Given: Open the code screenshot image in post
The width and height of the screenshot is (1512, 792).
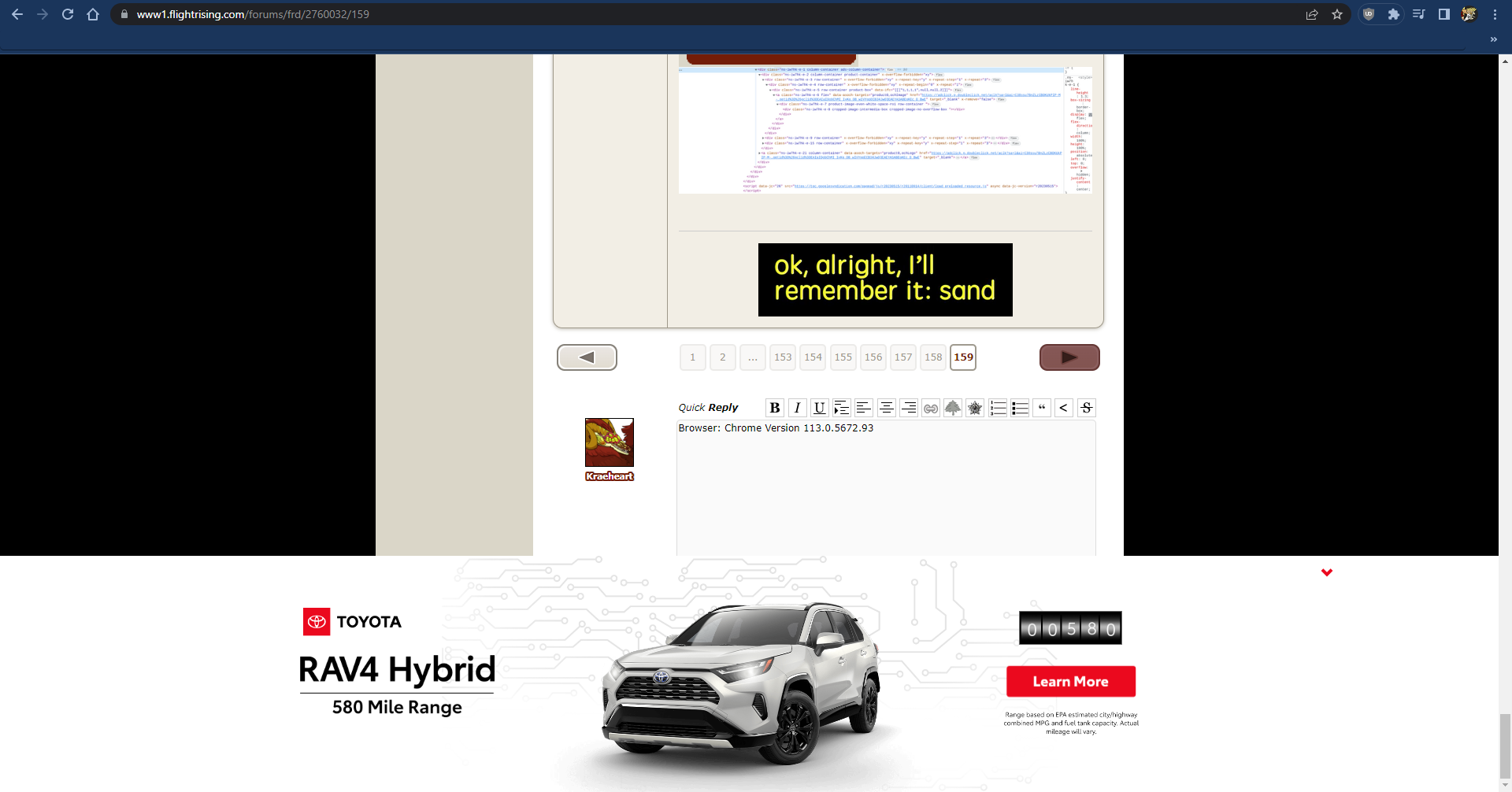Looking at the screenshot, I should click(885, 130).
